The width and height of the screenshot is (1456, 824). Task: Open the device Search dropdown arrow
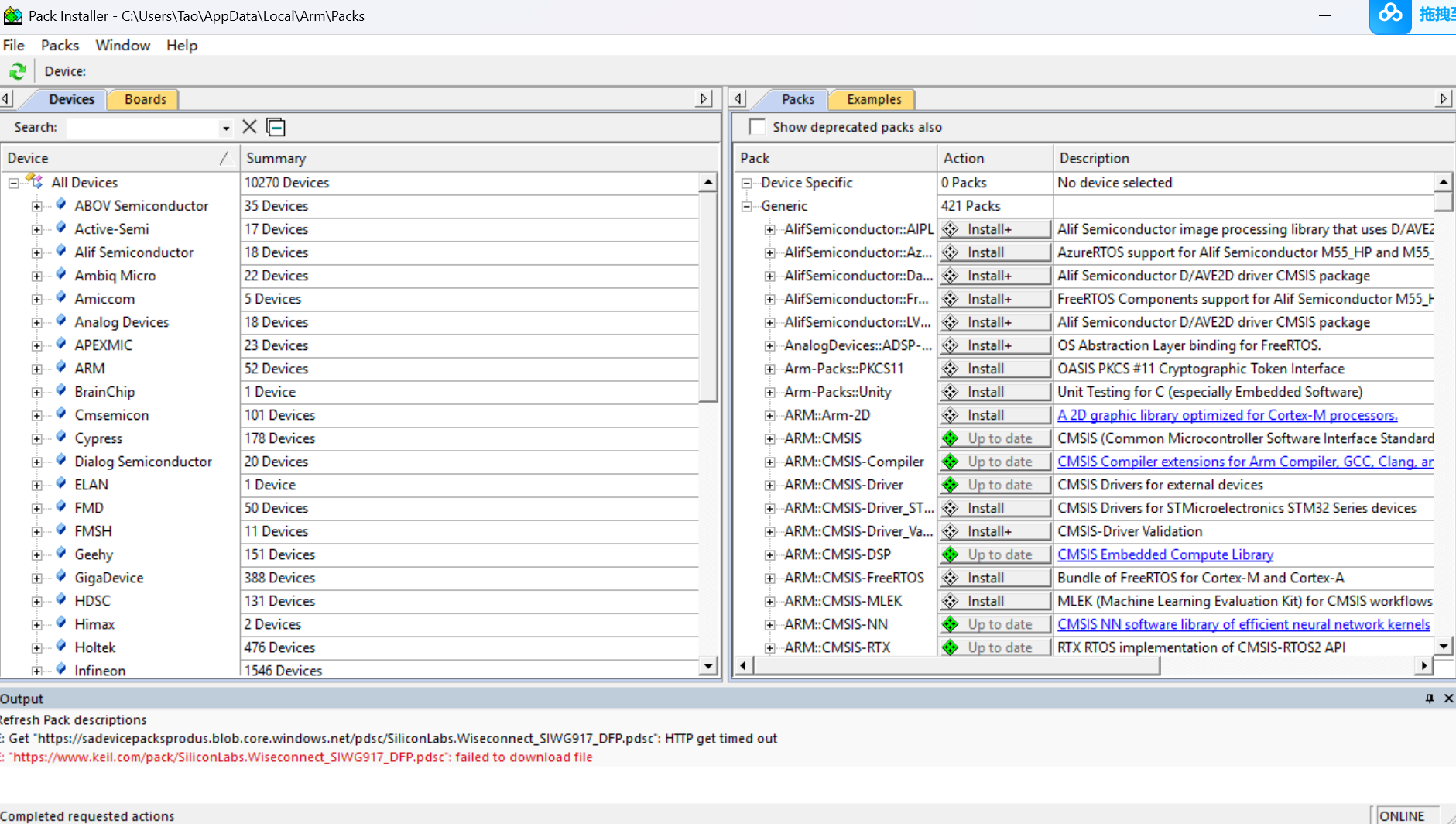(226, 128)
